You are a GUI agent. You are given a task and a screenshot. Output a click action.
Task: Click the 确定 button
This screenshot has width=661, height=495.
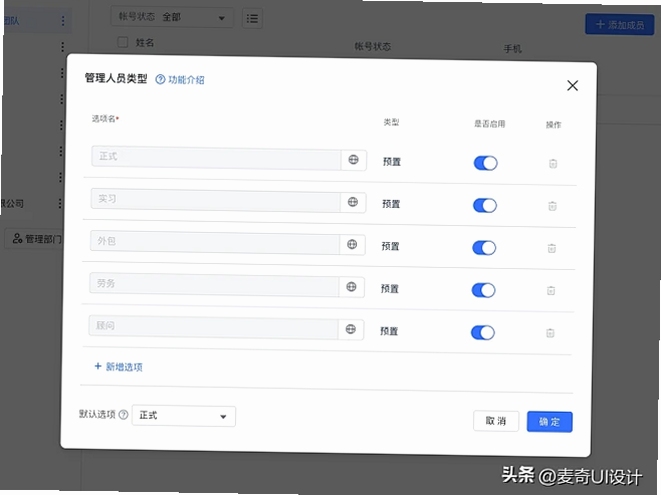pyautogui.click(x=550, y=422)
